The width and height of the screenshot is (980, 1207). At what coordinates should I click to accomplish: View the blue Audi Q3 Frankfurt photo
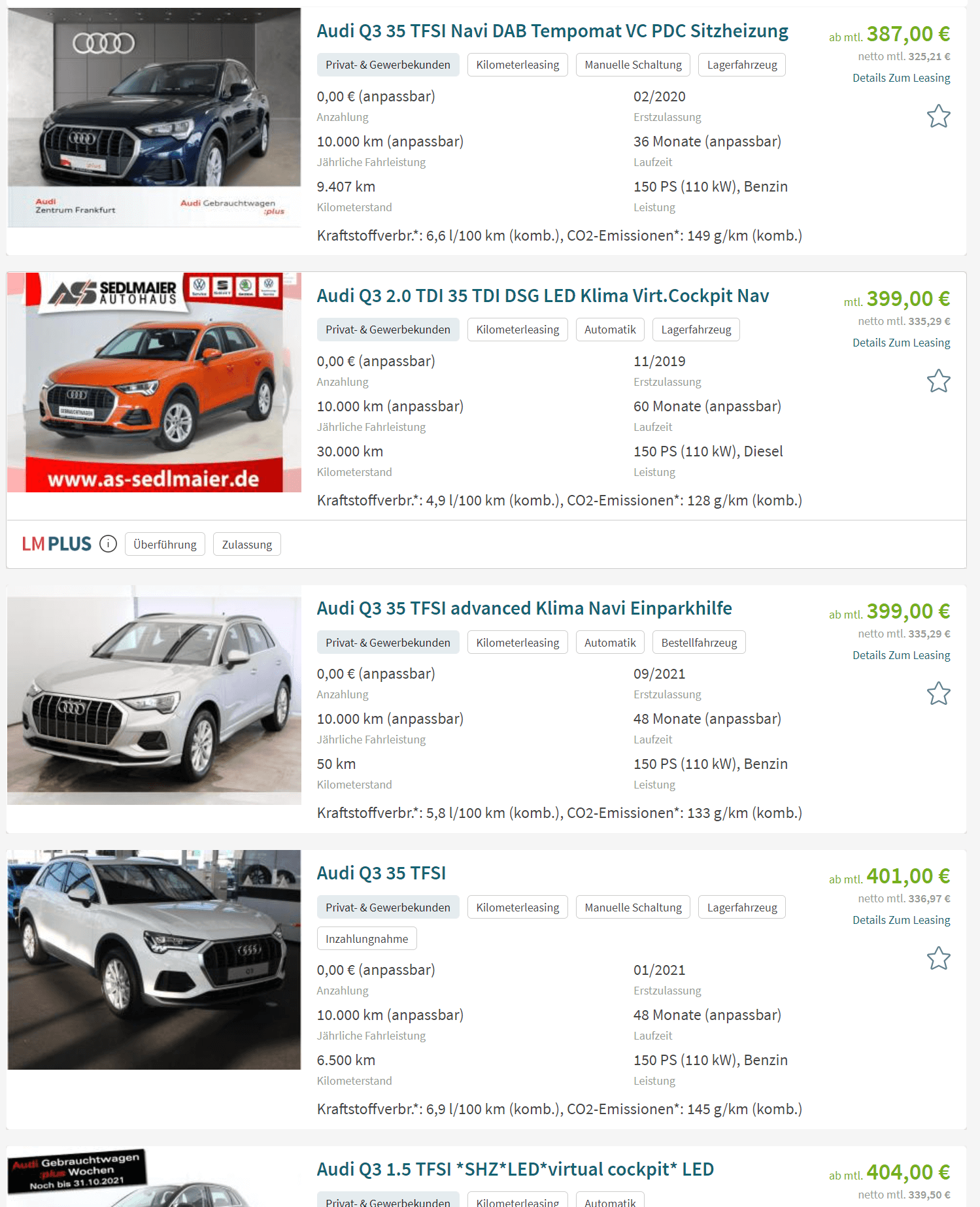pyautogui.click(x=154, y=118)
